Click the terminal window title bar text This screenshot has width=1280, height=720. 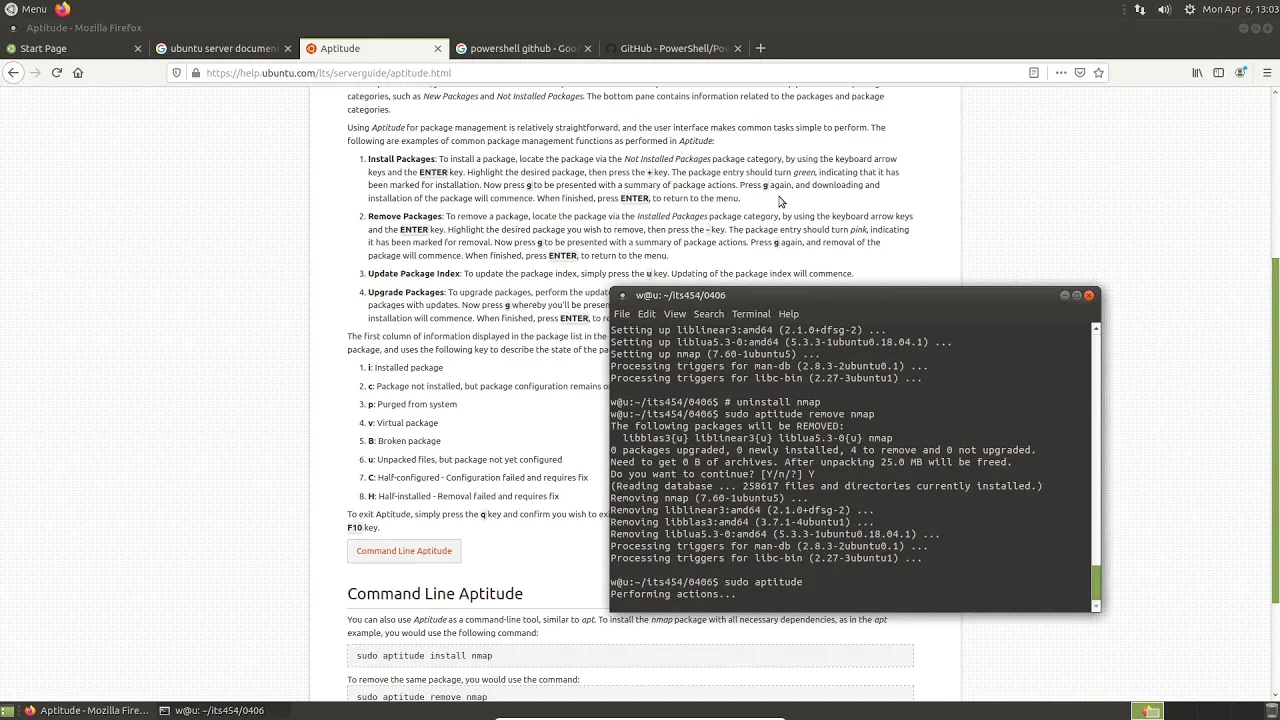click(x=680, y=295)
